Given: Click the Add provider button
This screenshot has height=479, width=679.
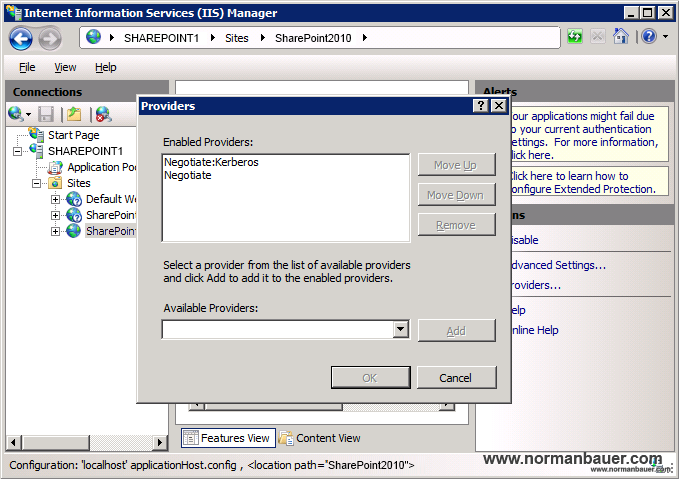Looking at the screenshot, I should [456, 331].
